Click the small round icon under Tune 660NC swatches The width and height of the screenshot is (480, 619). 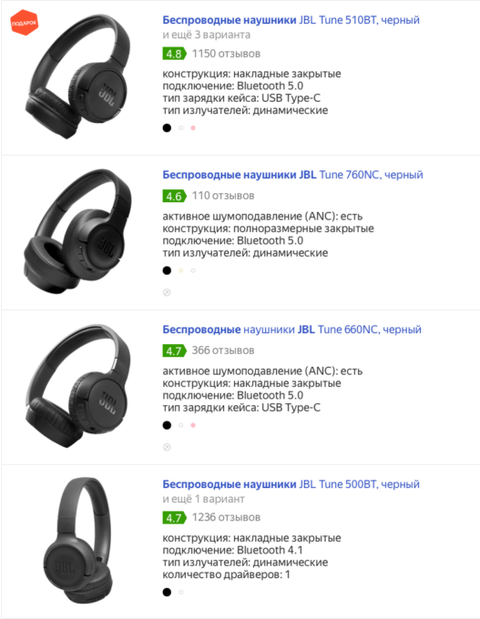coord(167,447)
